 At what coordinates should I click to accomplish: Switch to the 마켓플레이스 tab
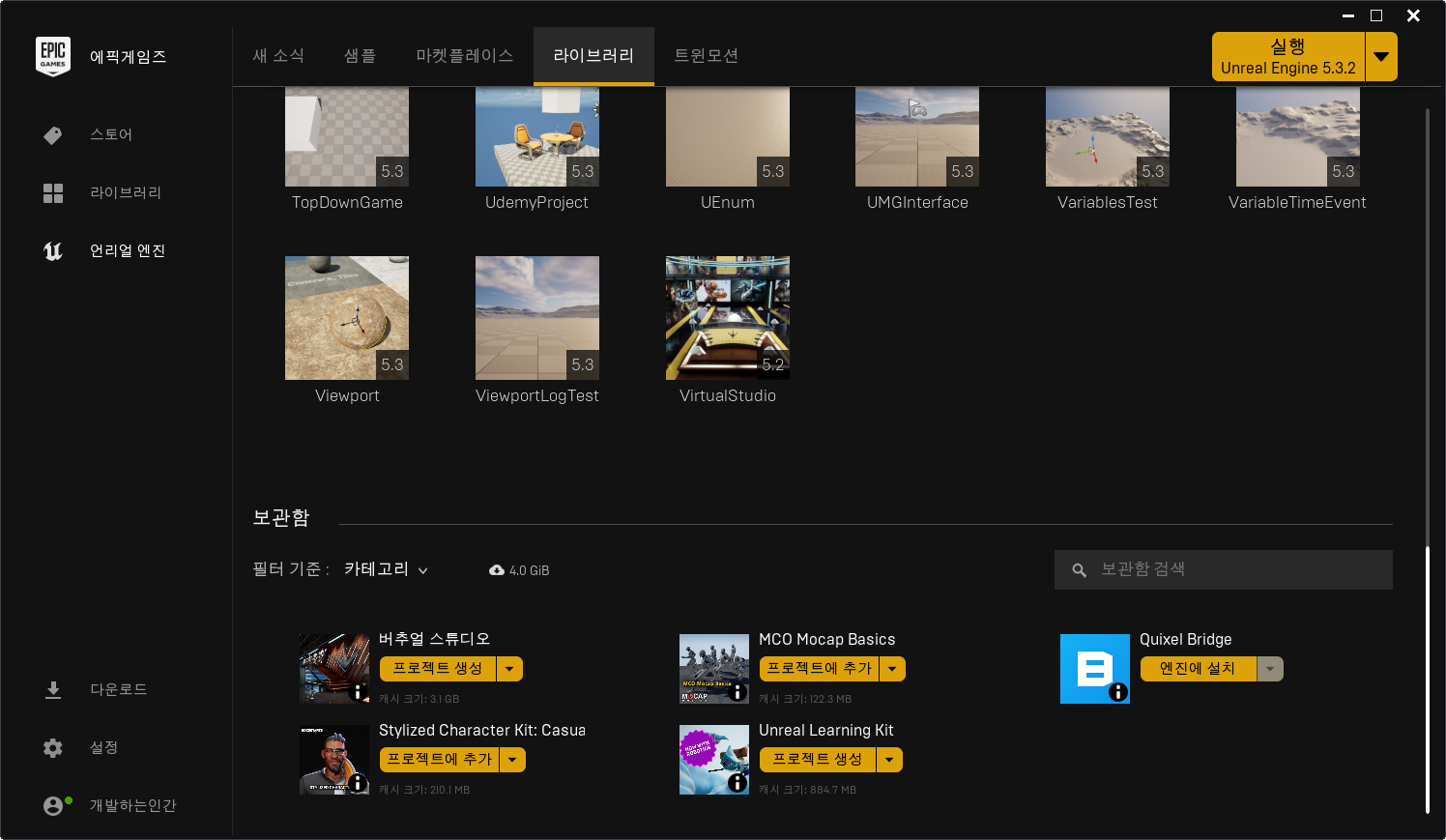[464, 56]
